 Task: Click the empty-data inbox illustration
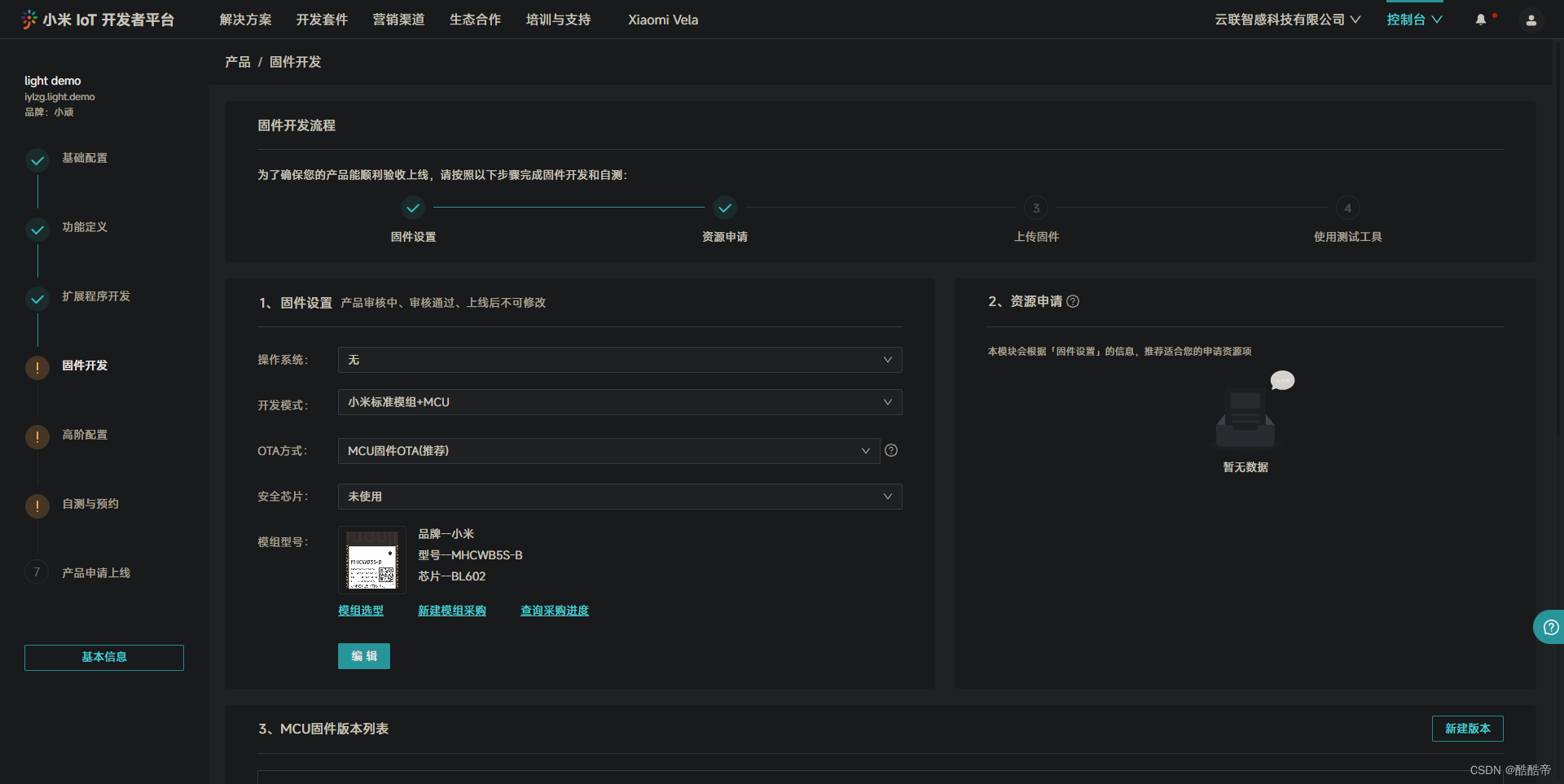[1246, 413]
